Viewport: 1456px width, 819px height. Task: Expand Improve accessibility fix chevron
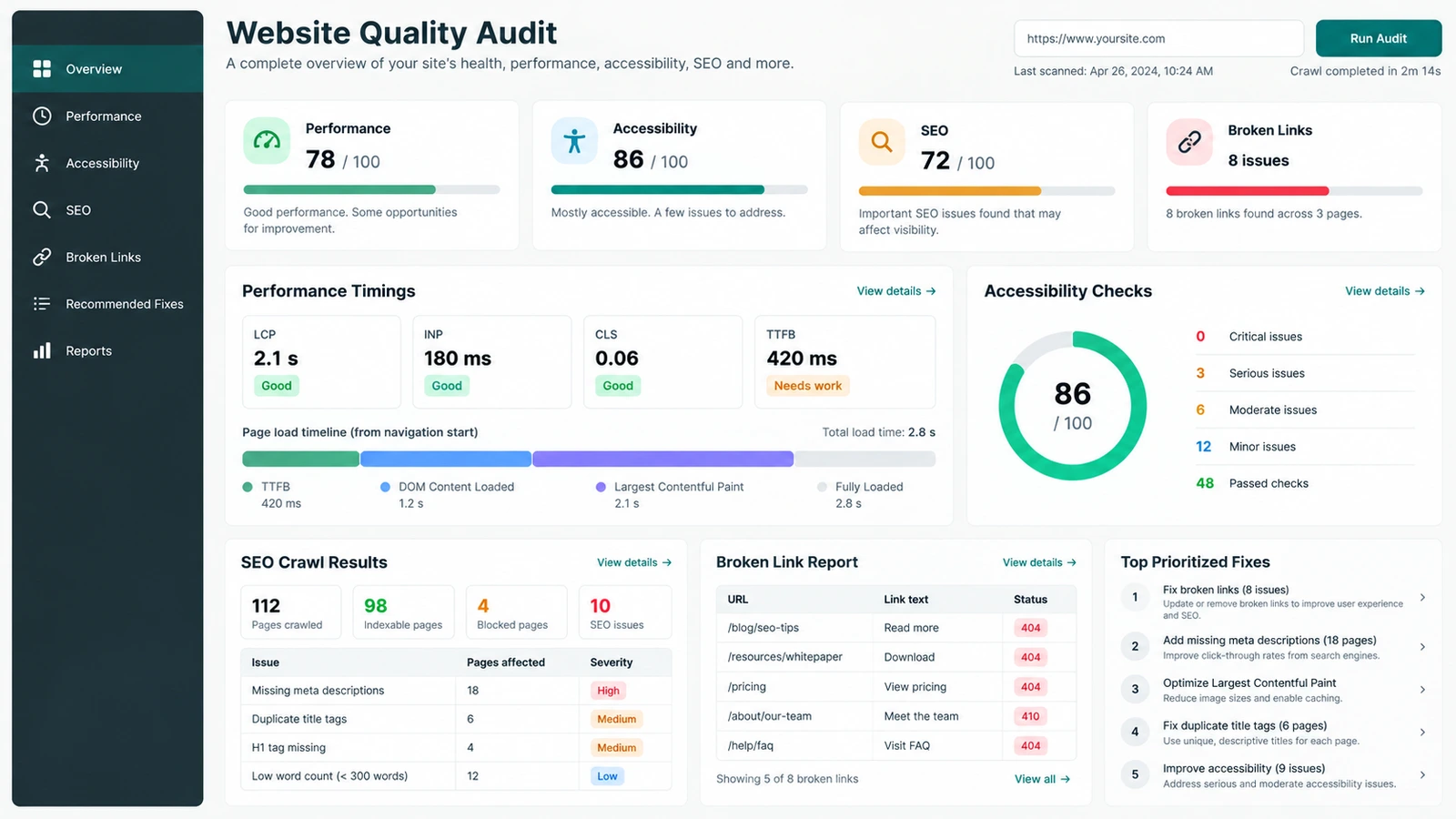pyautogui.click(x=1422, y=775)
